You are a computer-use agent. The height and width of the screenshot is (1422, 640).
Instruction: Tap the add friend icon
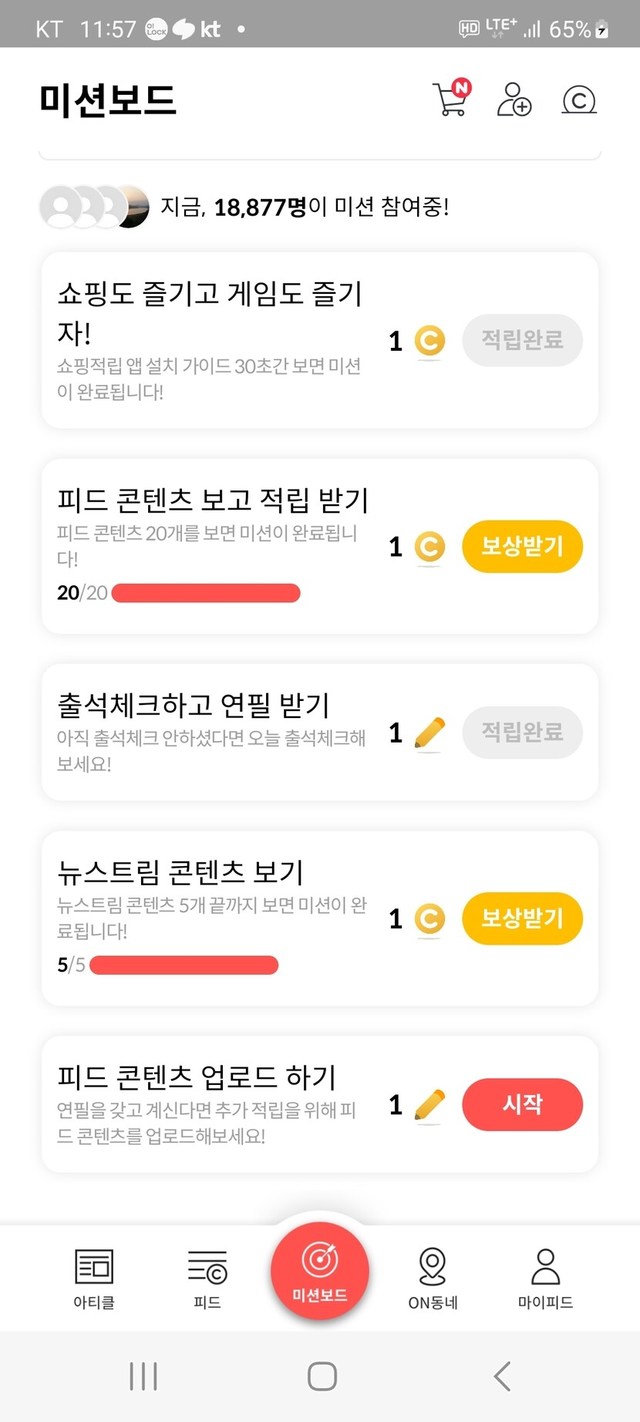[x=514, y=100]
